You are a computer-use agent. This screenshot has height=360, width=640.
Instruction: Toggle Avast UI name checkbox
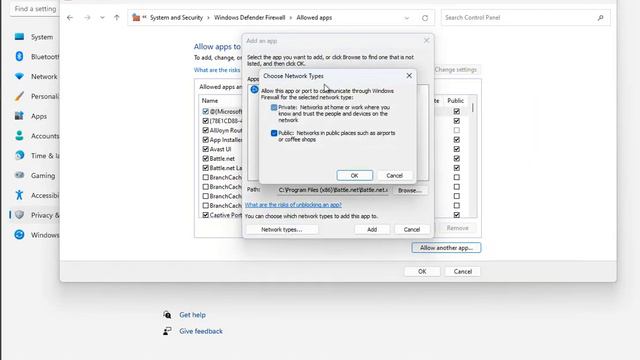pyautogui.click(x=206, y=149)
